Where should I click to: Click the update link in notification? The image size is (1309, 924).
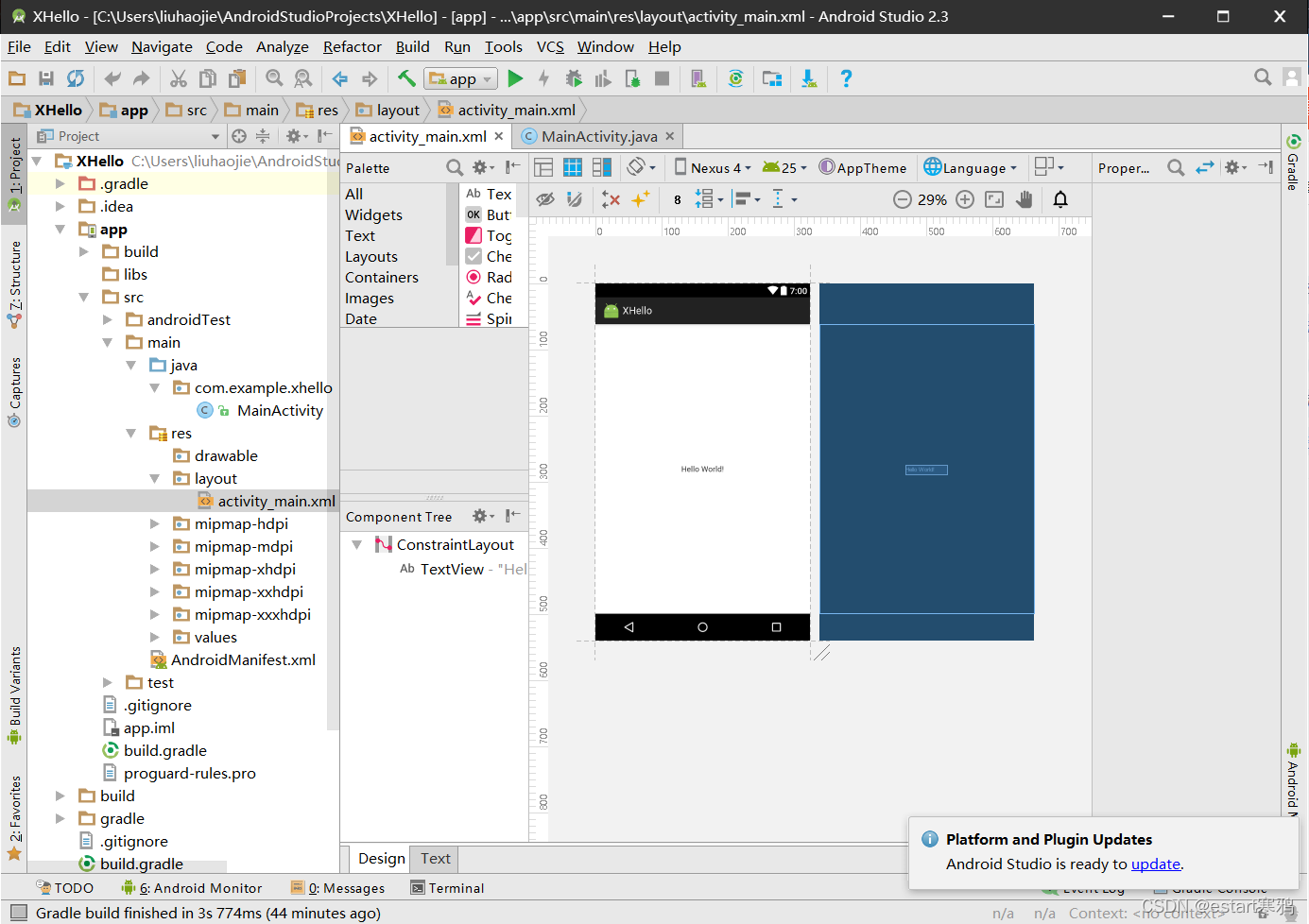[1155, 864]
